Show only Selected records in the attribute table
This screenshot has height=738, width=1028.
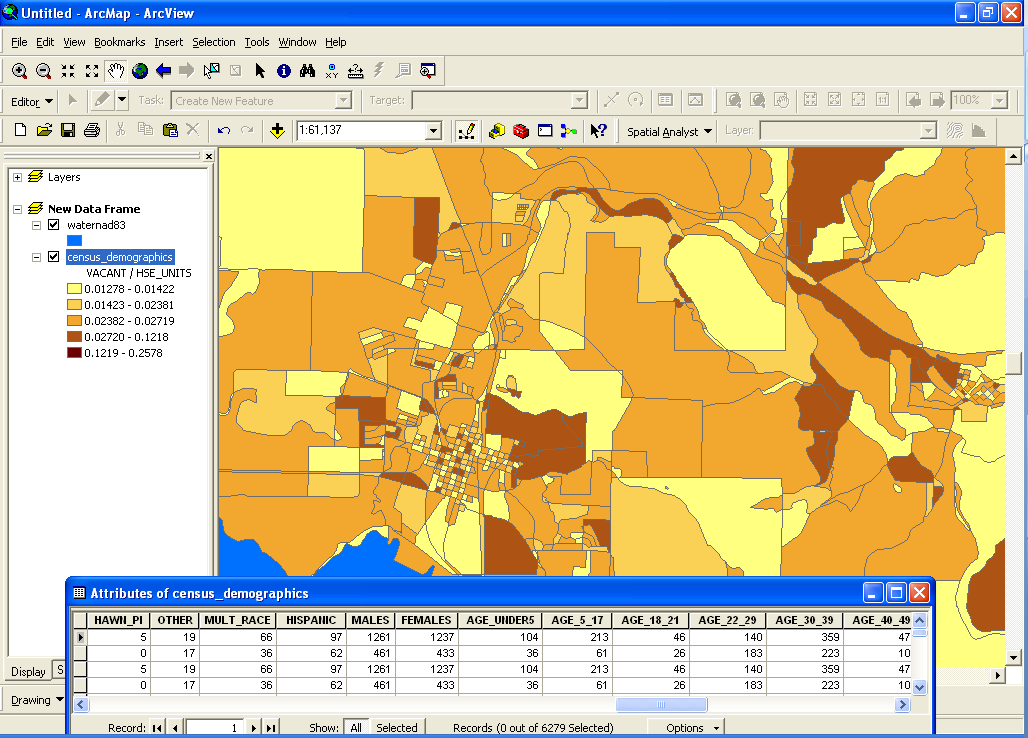pos(397,727)
